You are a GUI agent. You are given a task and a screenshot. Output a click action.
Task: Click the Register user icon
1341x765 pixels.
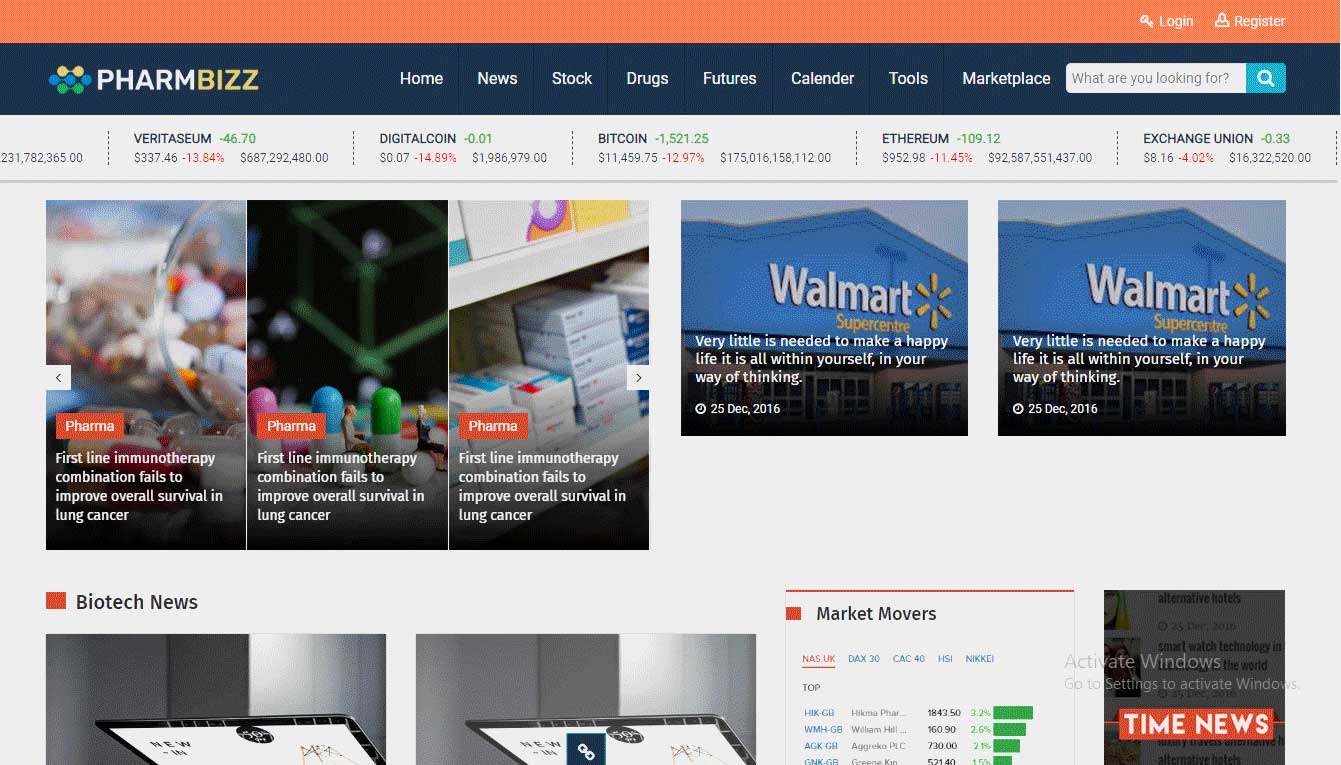click(1222, 20)
